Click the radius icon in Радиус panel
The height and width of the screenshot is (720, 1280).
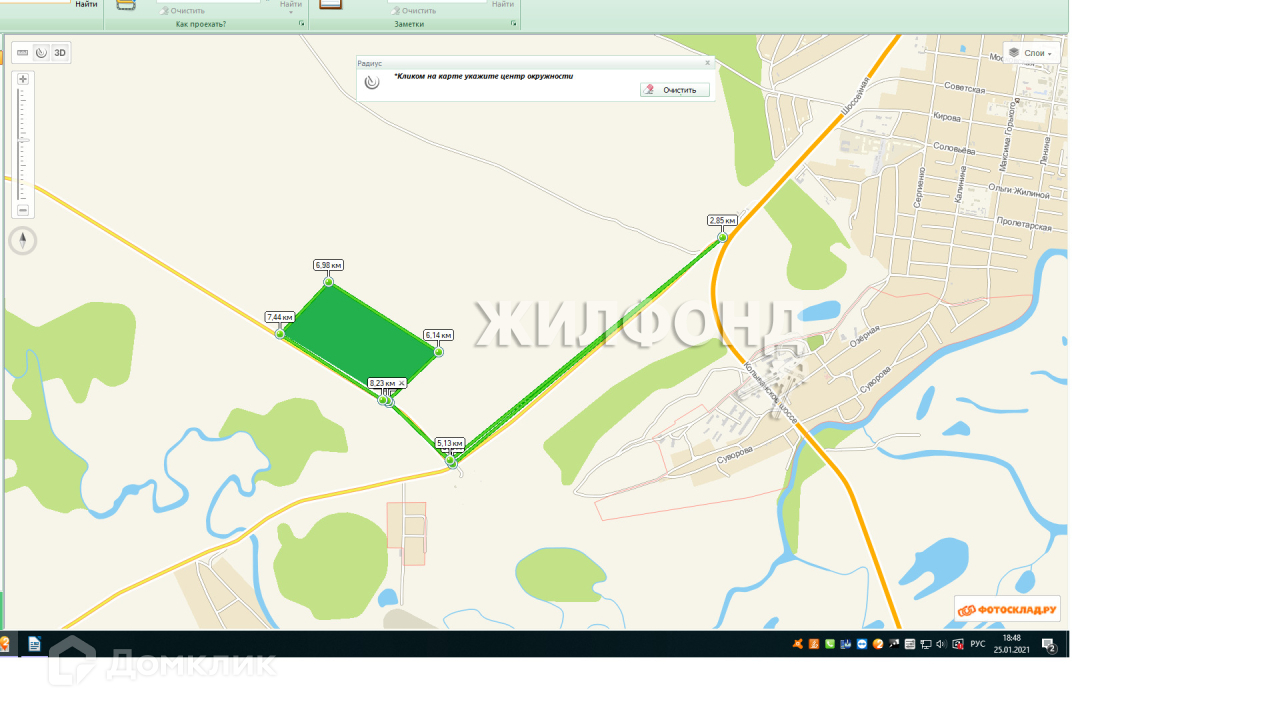(372, 82)
